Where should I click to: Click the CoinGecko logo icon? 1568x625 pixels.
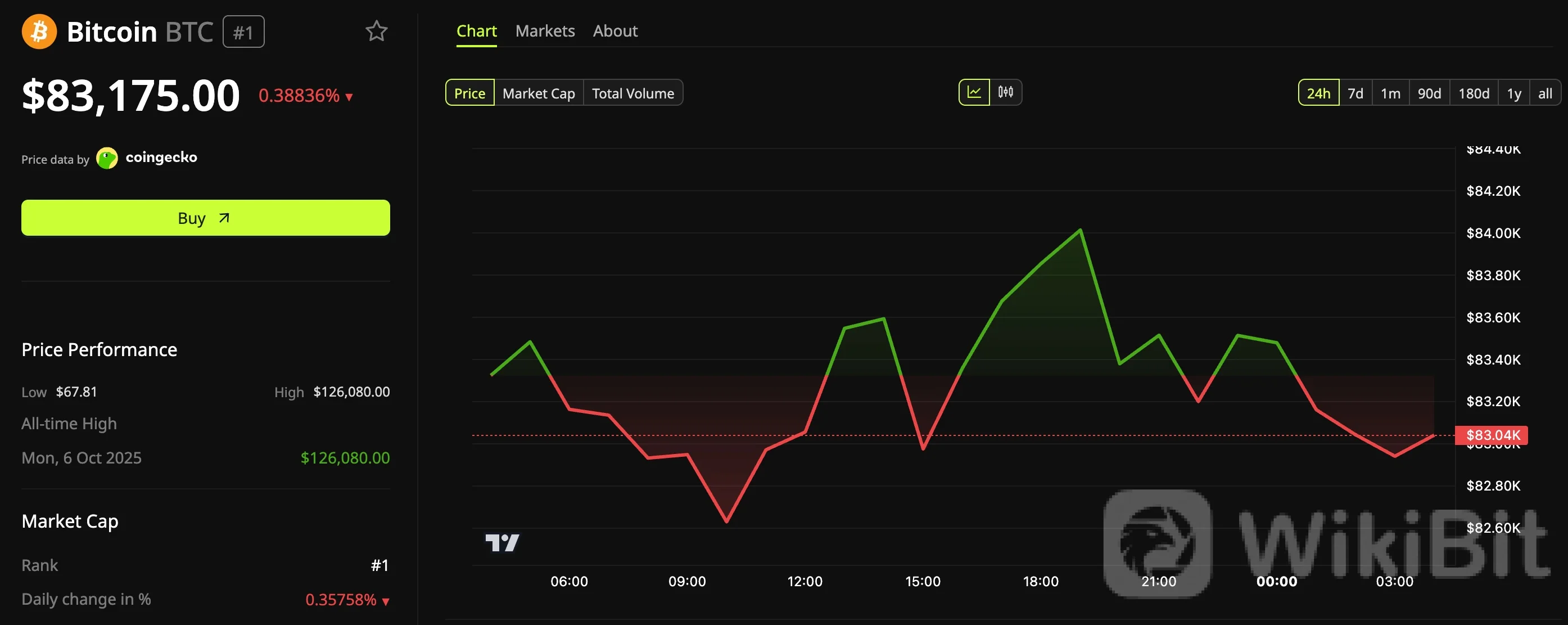[x=107, y=159]
